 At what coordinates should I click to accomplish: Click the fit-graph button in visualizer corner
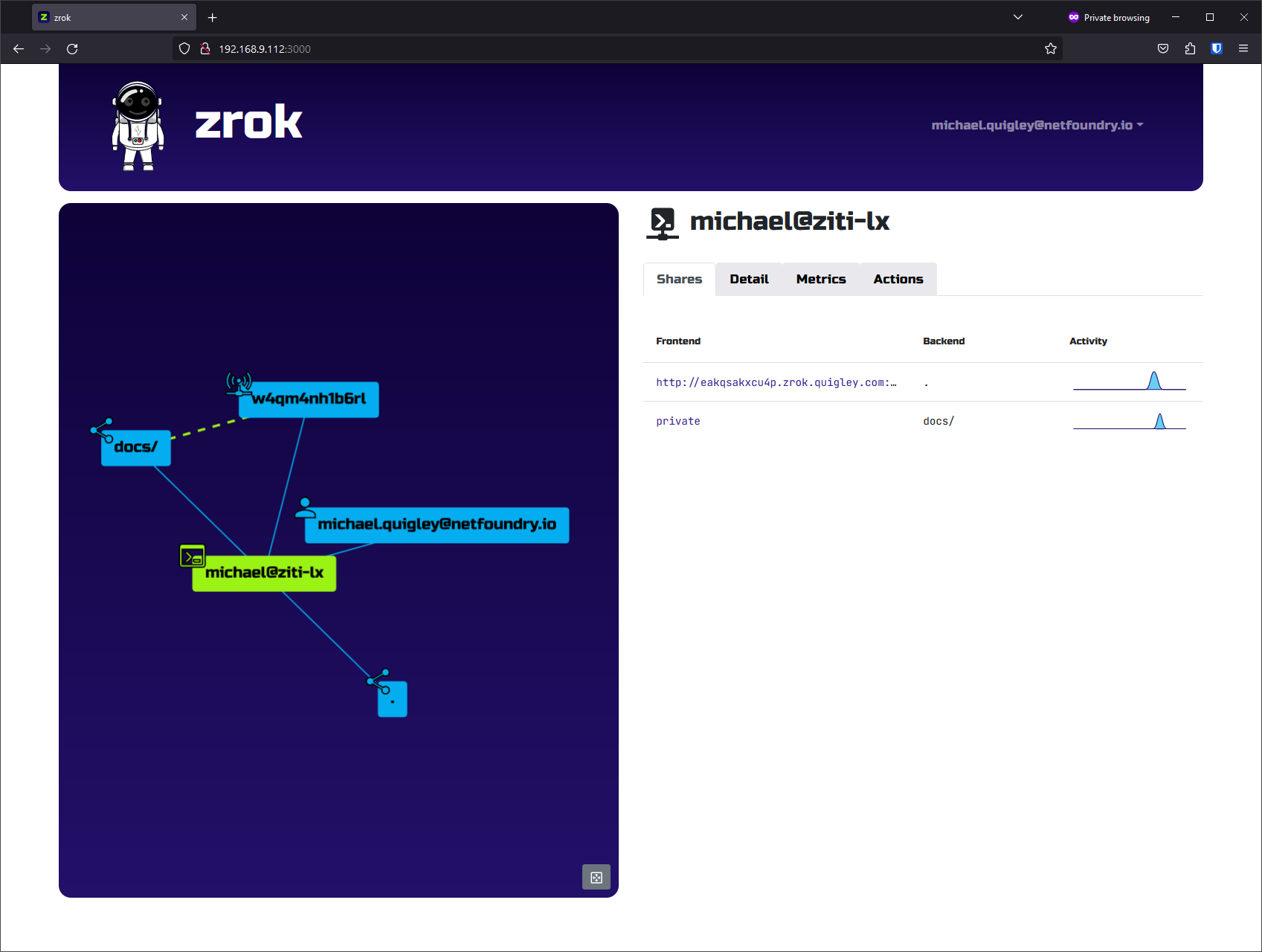596,877
